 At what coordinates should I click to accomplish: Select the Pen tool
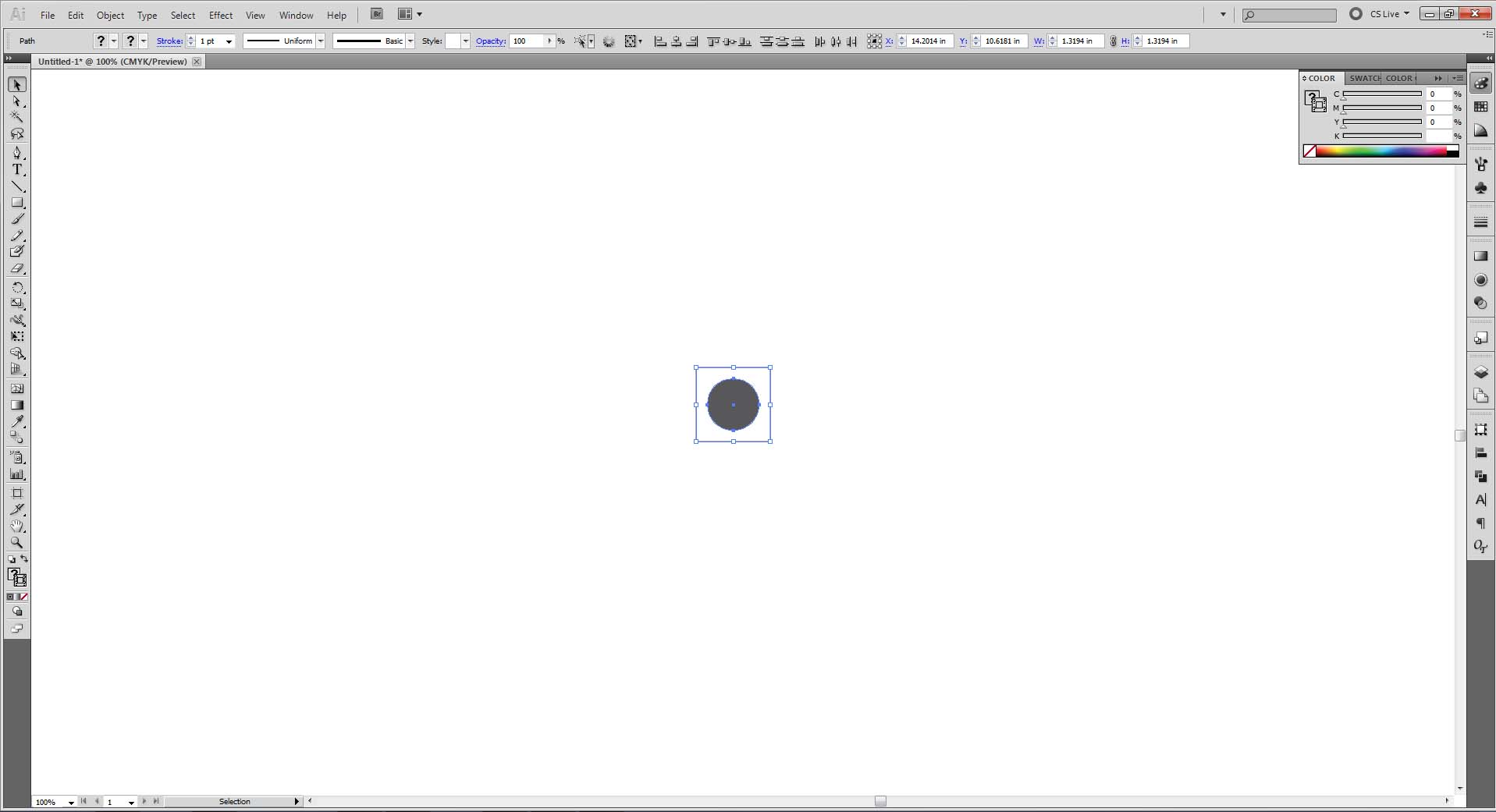point(17,153)
